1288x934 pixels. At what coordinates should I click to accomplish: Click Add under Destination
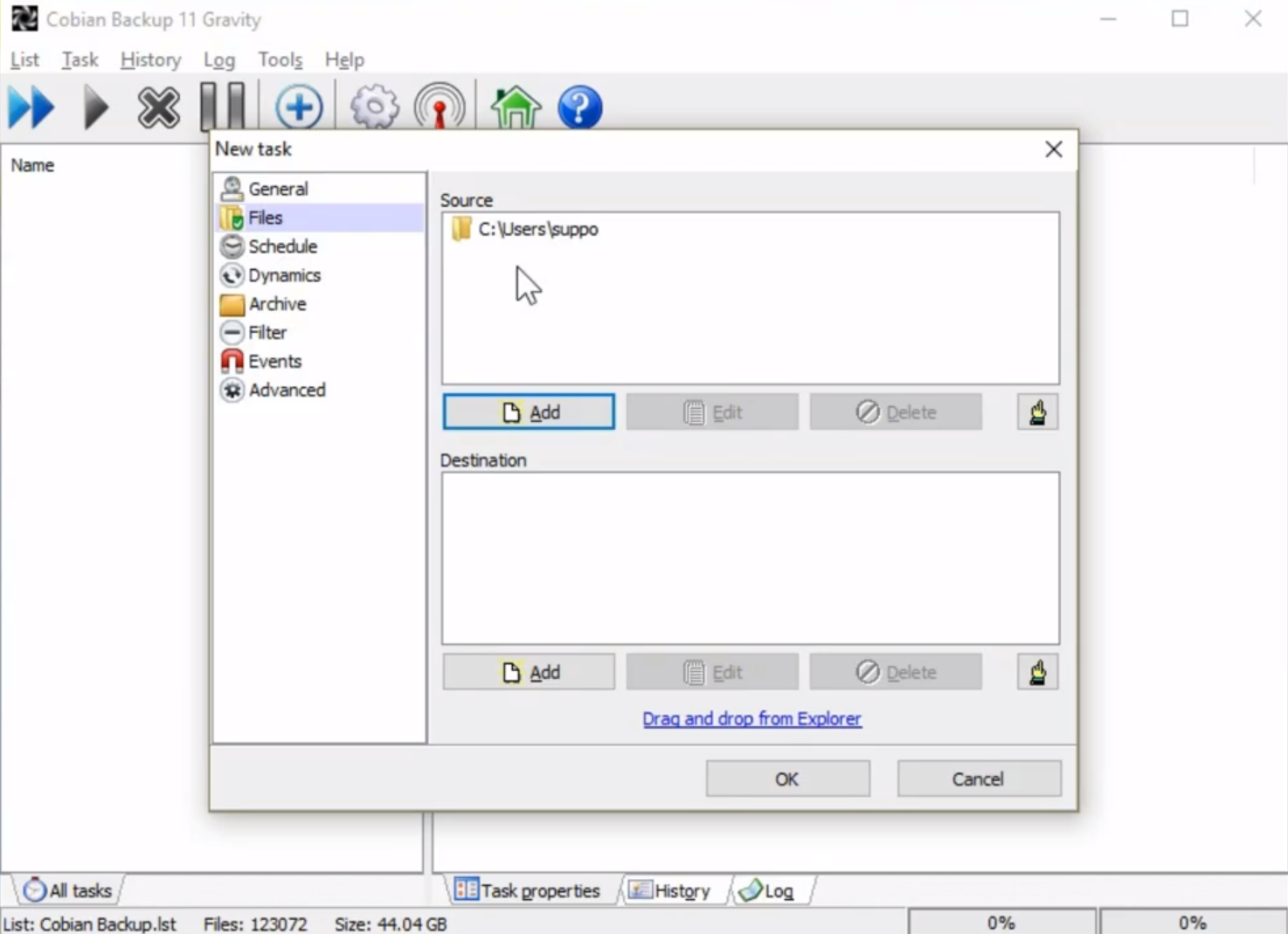click(529, 673)
